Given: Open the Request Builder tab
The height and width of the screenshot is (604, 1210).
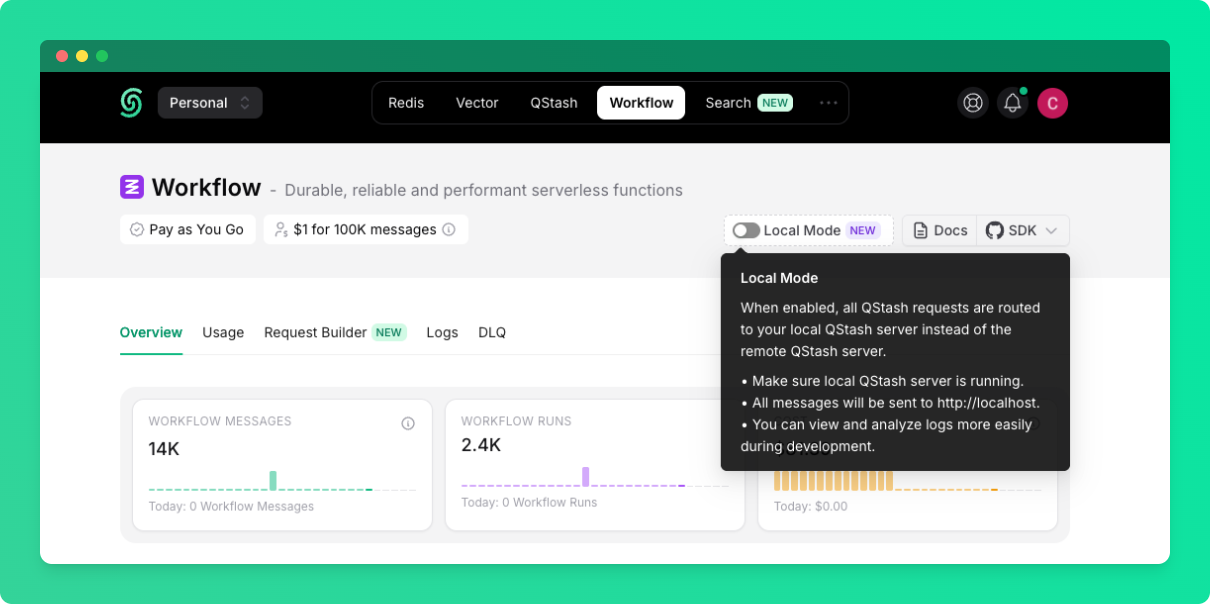Looking at the screenshot, I should tap(335, 332).
